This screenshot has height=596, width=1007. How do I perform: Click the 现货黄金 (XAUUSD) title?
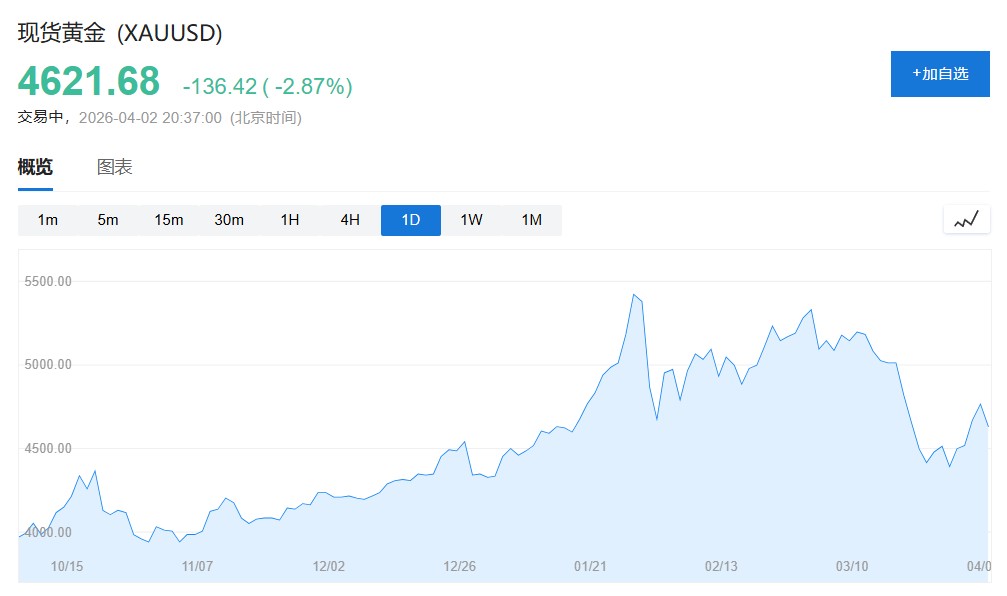click(x=120, y=33)
